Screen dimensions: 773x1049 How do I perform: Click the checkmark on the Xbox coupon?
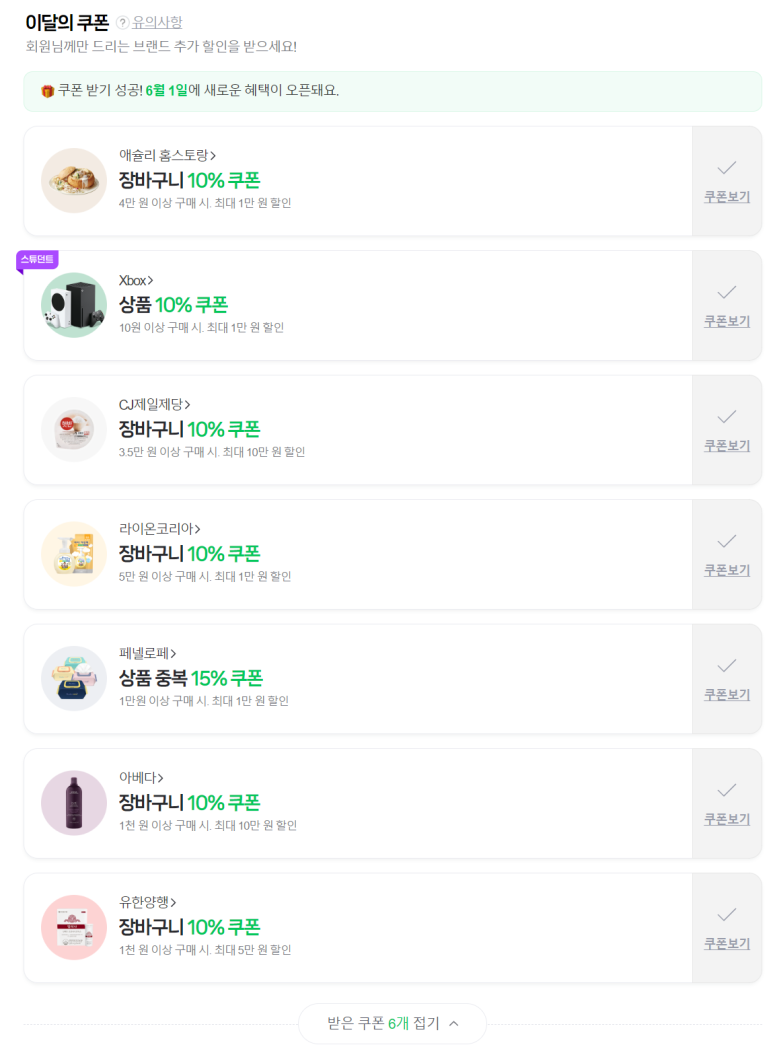(727, 292)
